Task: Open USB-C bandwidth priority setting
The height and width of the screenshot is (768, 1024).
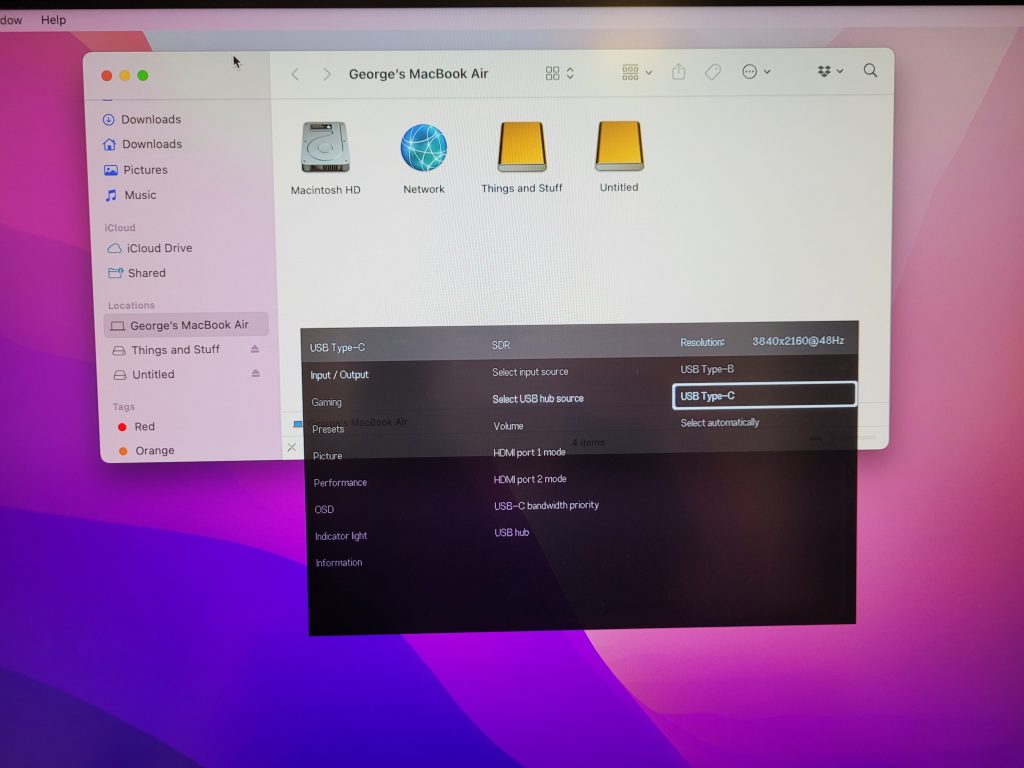Action: pyautogui.click(x=546, y=505)
